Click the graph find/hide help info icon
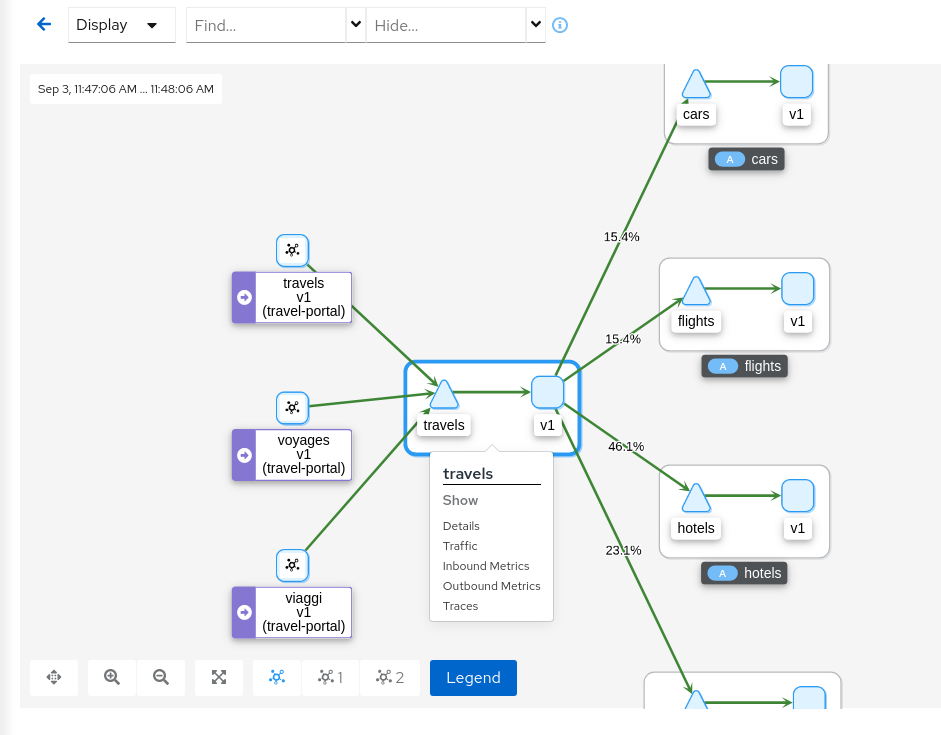 560,25
